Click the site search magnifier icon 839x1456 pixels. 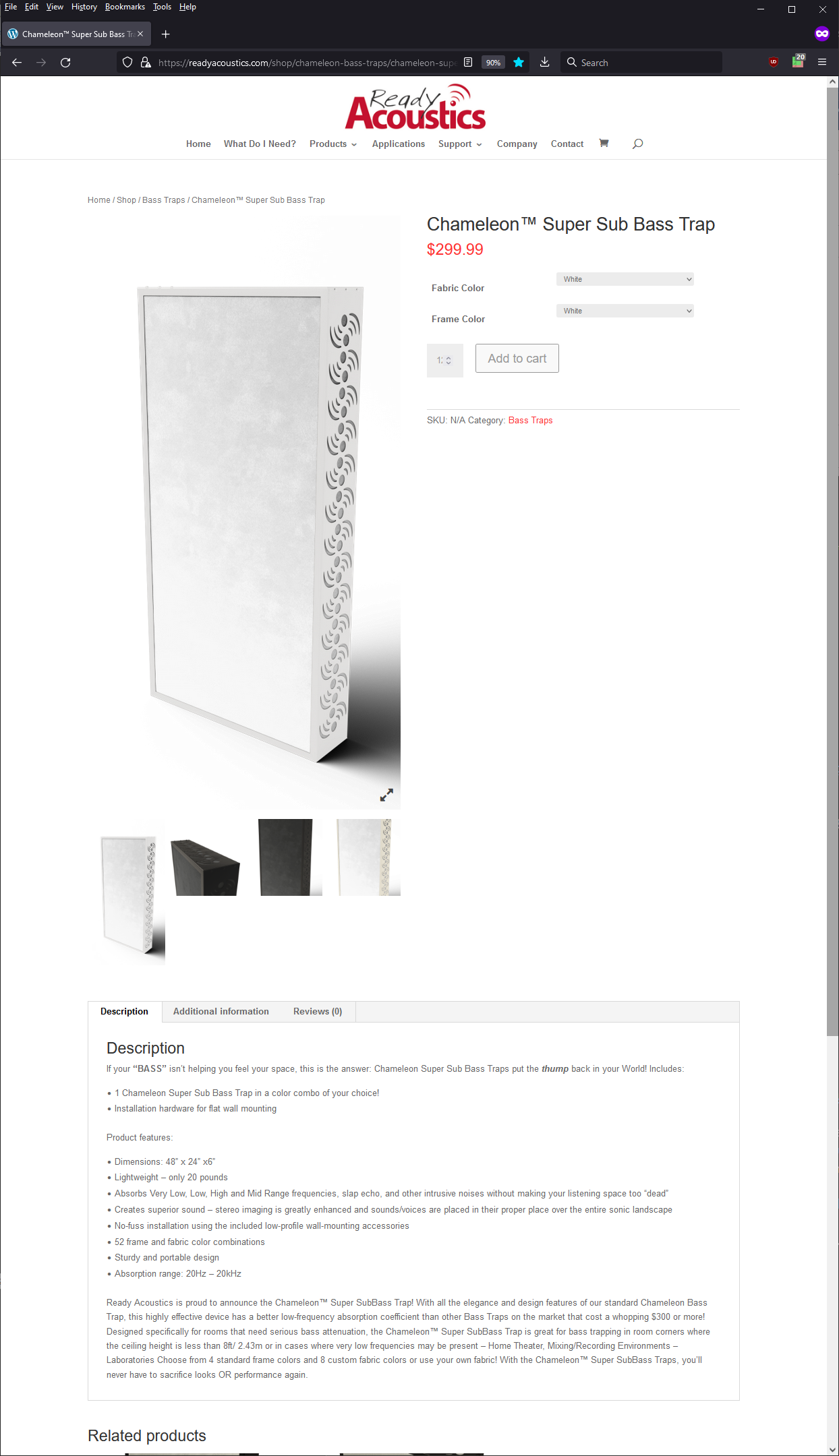[637, 144]
